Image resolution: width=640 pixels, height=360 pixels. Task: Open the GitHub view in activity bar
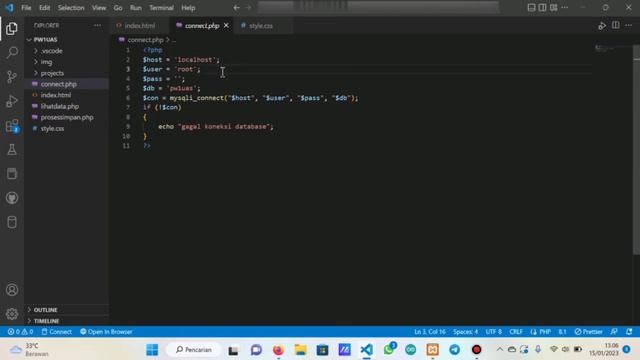coord(12,198)
